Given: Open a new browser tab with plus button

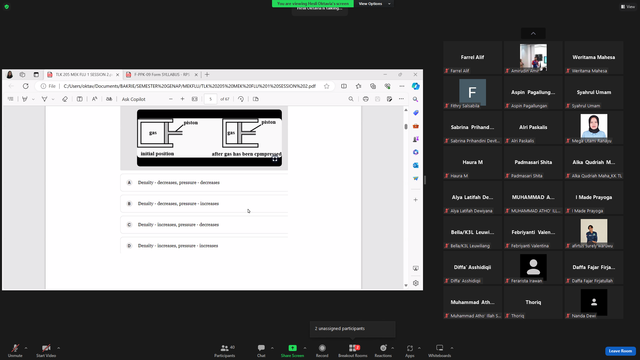Looking at the screenshot, I should coord(207,75).
